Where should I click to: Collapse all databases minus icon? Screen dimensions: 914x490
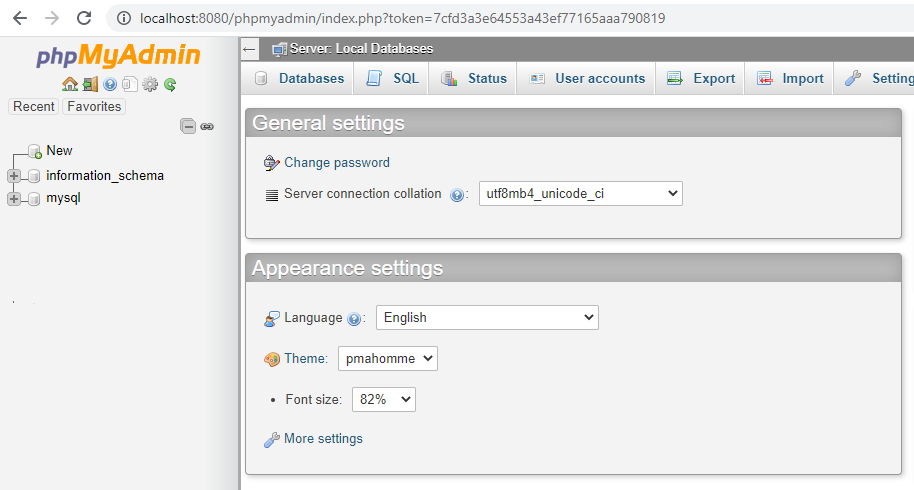pyautogui.click(x=188, y=126)
